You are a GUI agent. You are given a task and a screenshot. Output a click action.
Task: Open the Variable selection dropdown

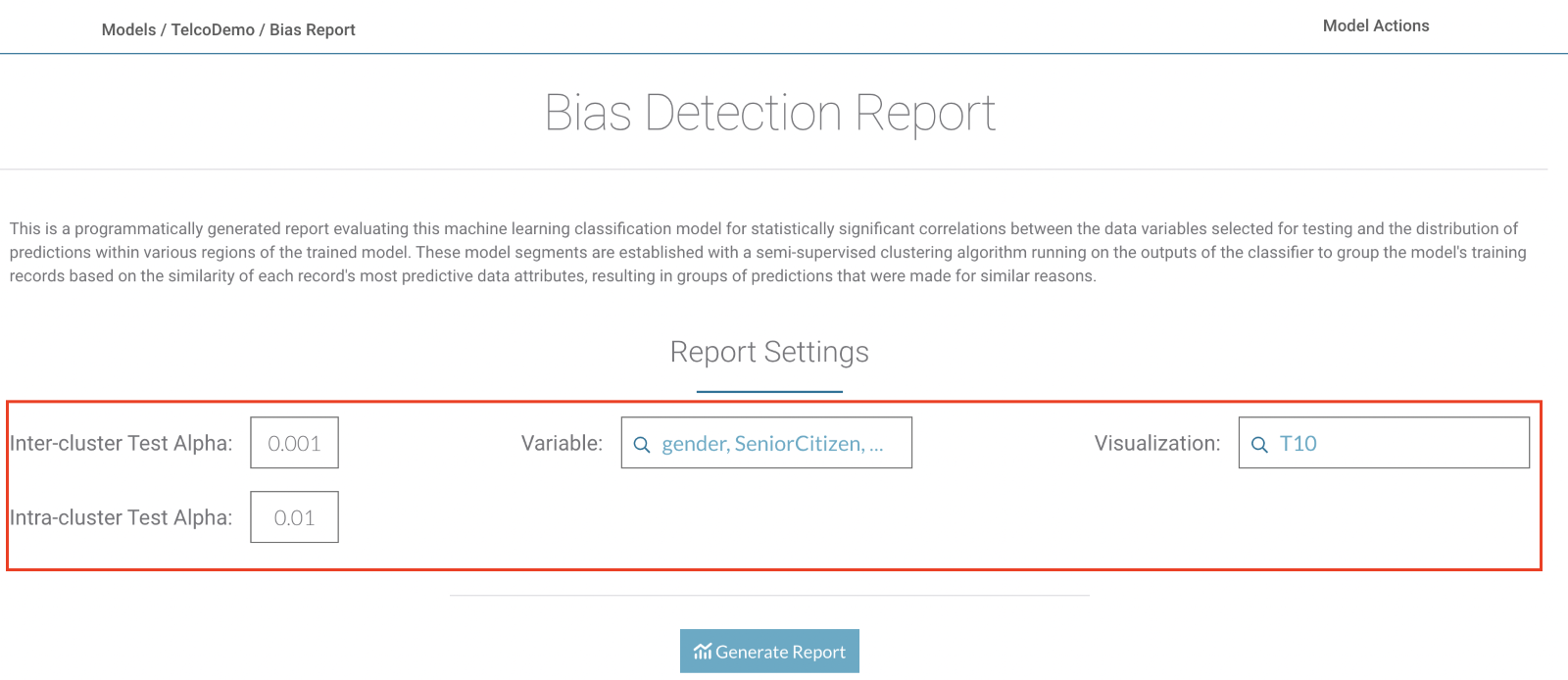[x=766, y=443]
